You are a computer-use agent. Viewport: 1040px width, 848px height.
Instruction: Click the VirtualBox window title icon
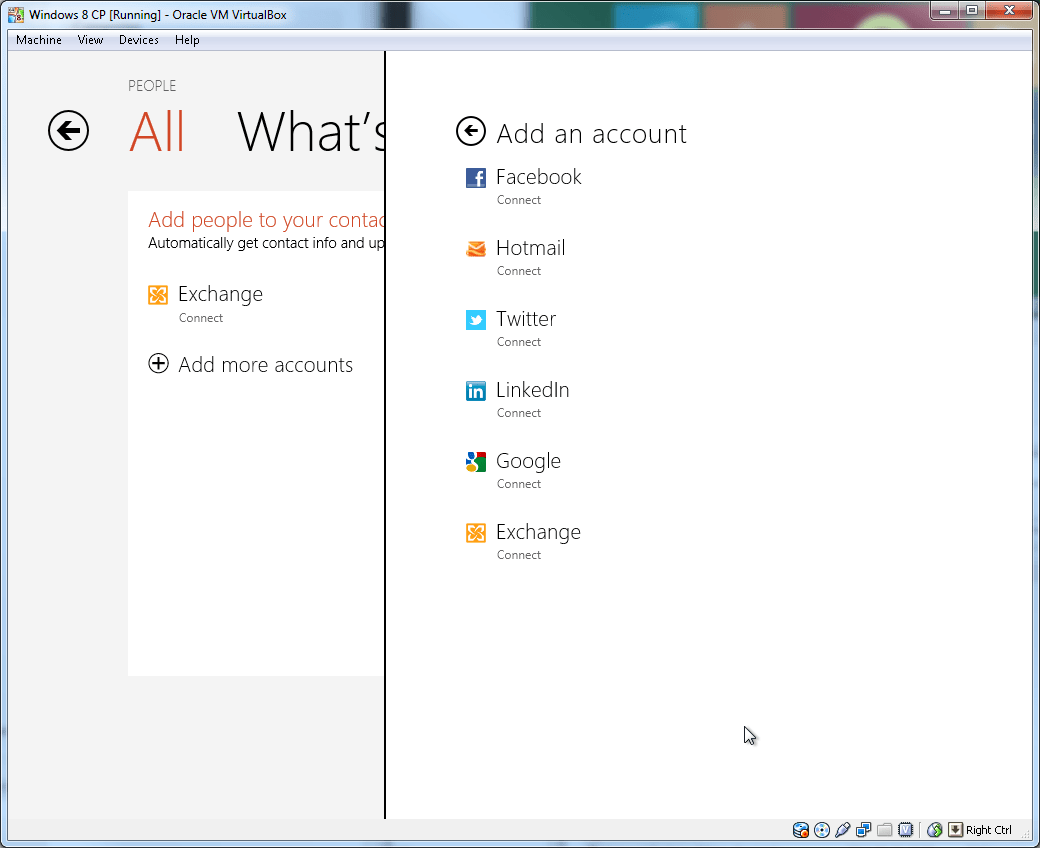(16, 14)
